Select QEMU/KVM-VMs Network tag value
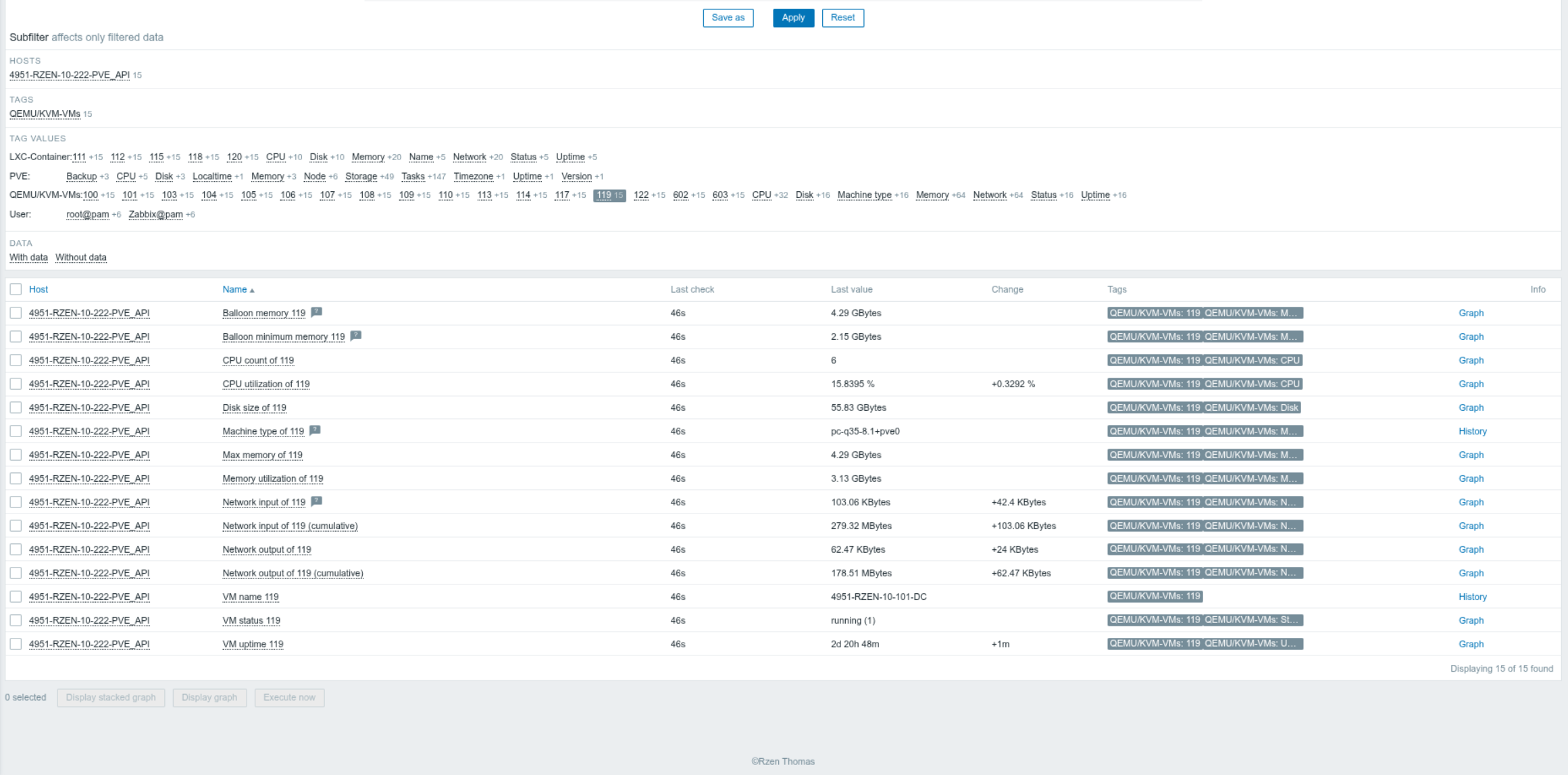Viewport: 1568px width, 775px height. click(989, 195)
